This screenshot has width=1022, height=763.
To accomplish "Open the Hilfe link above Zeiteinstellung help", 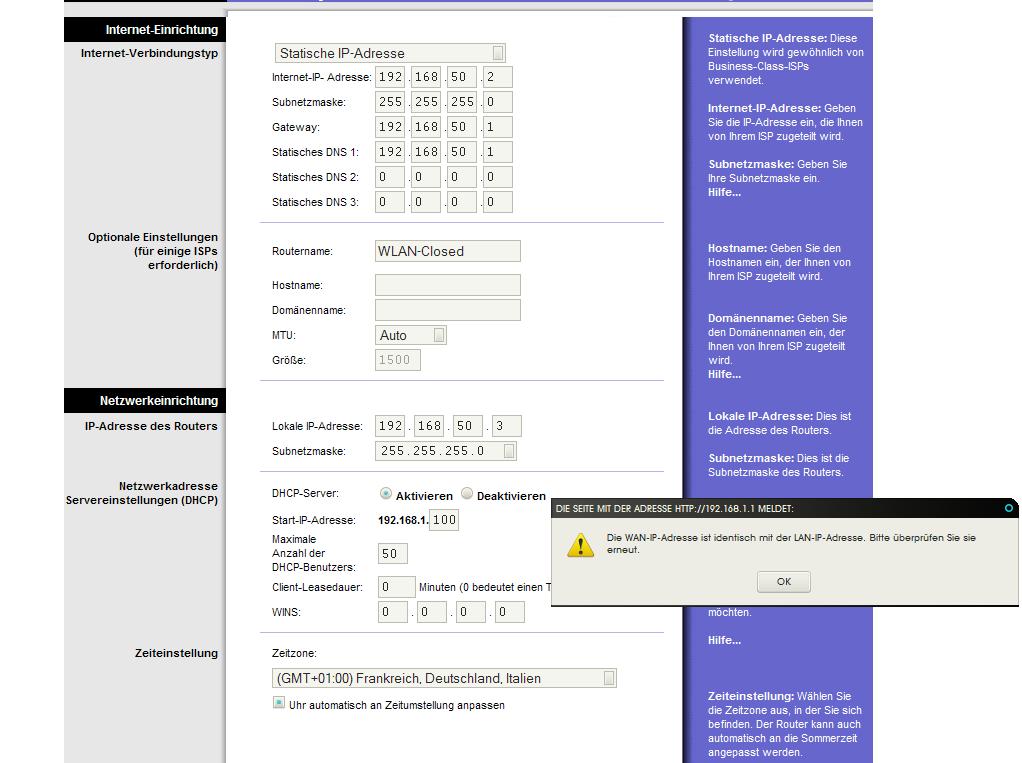I will click(724, 641).
